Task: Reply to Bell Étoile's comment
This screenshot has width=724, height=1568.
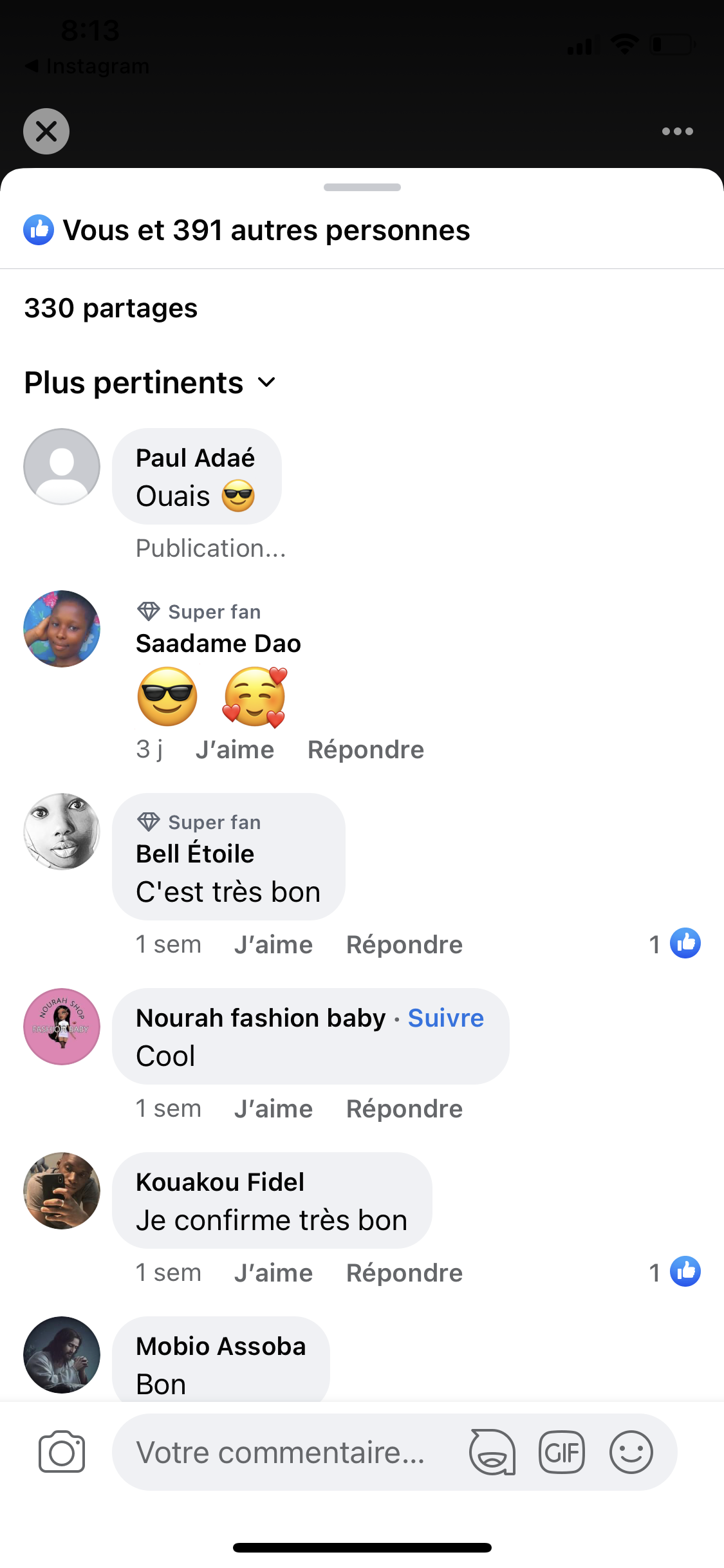Action: (x=404, y=945)
